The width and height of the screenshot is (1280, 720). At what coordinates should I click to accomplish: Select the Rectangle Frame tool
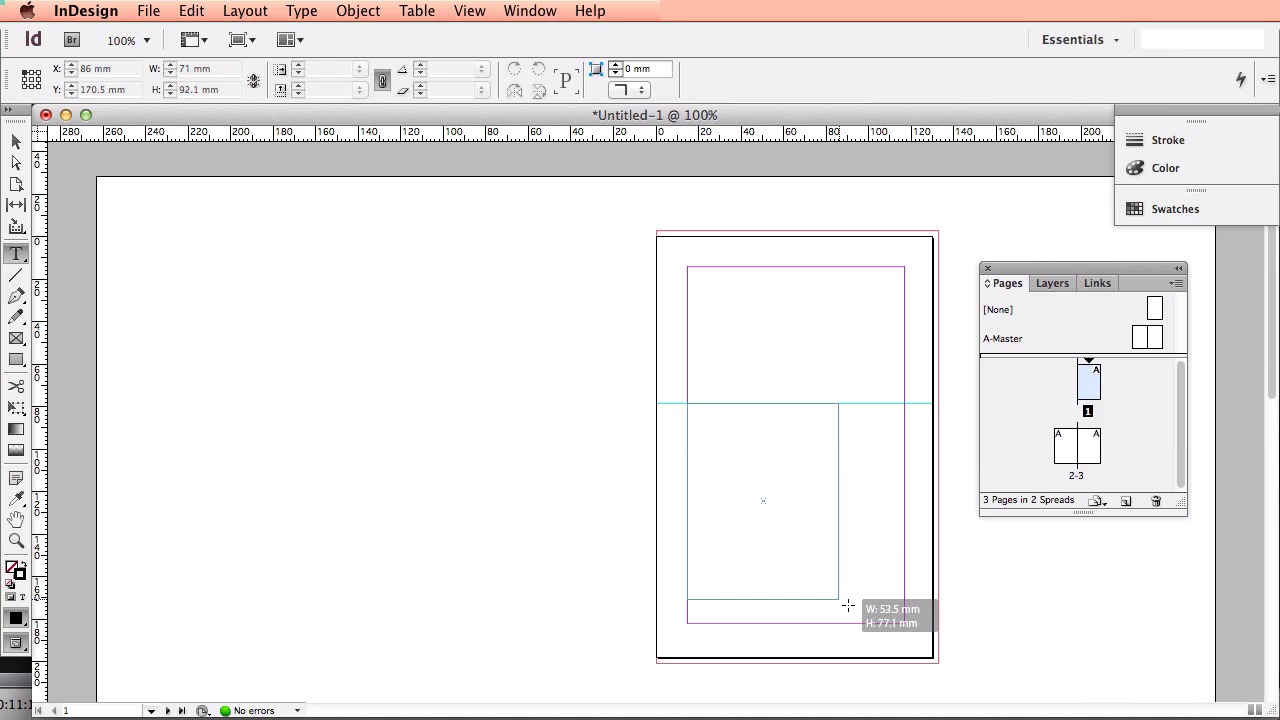(x=16, y=338)
